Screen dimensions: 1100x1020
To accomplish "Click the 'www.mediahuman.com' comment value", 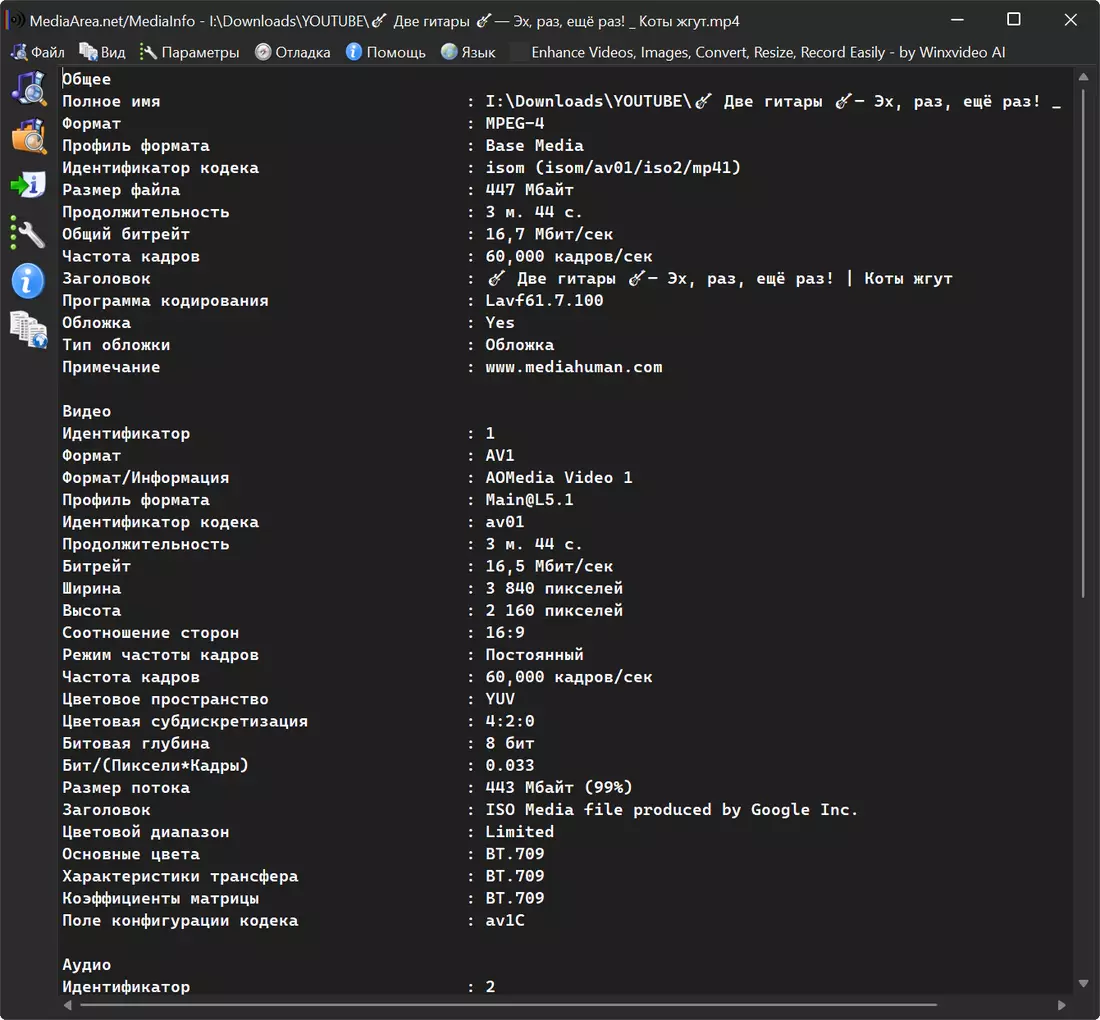I will [x=574, y=367].
